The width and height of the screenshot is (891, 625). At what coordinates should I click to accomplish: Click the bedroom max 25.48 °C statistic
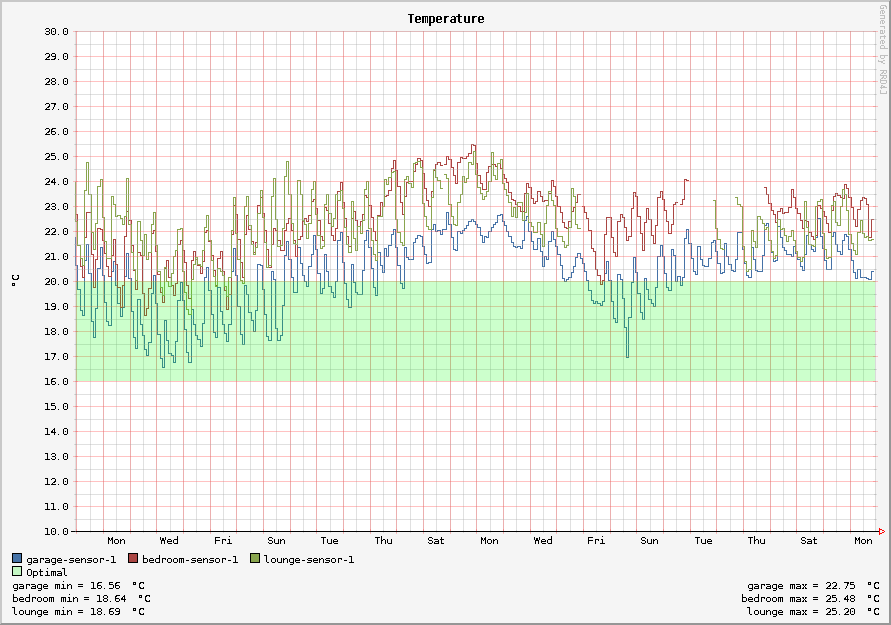(812, 599)
